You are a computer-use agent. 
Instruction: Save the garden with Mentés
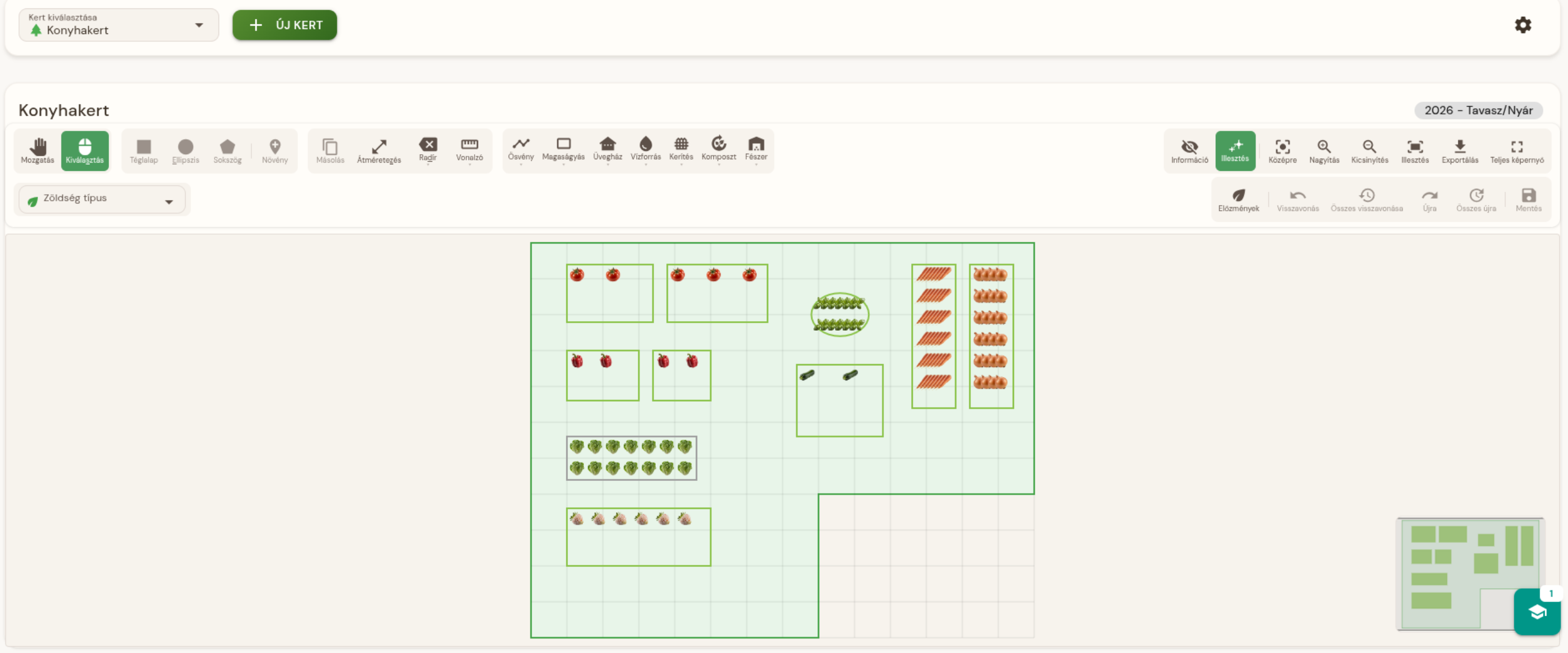(x=1528, y=200)
